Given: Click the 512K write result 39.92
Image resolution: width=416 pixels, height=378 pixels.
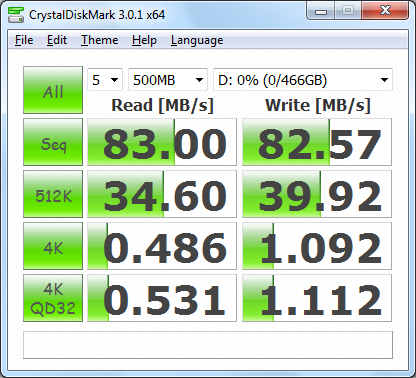Looking at the screenshot, I should [x=317, y=194].
